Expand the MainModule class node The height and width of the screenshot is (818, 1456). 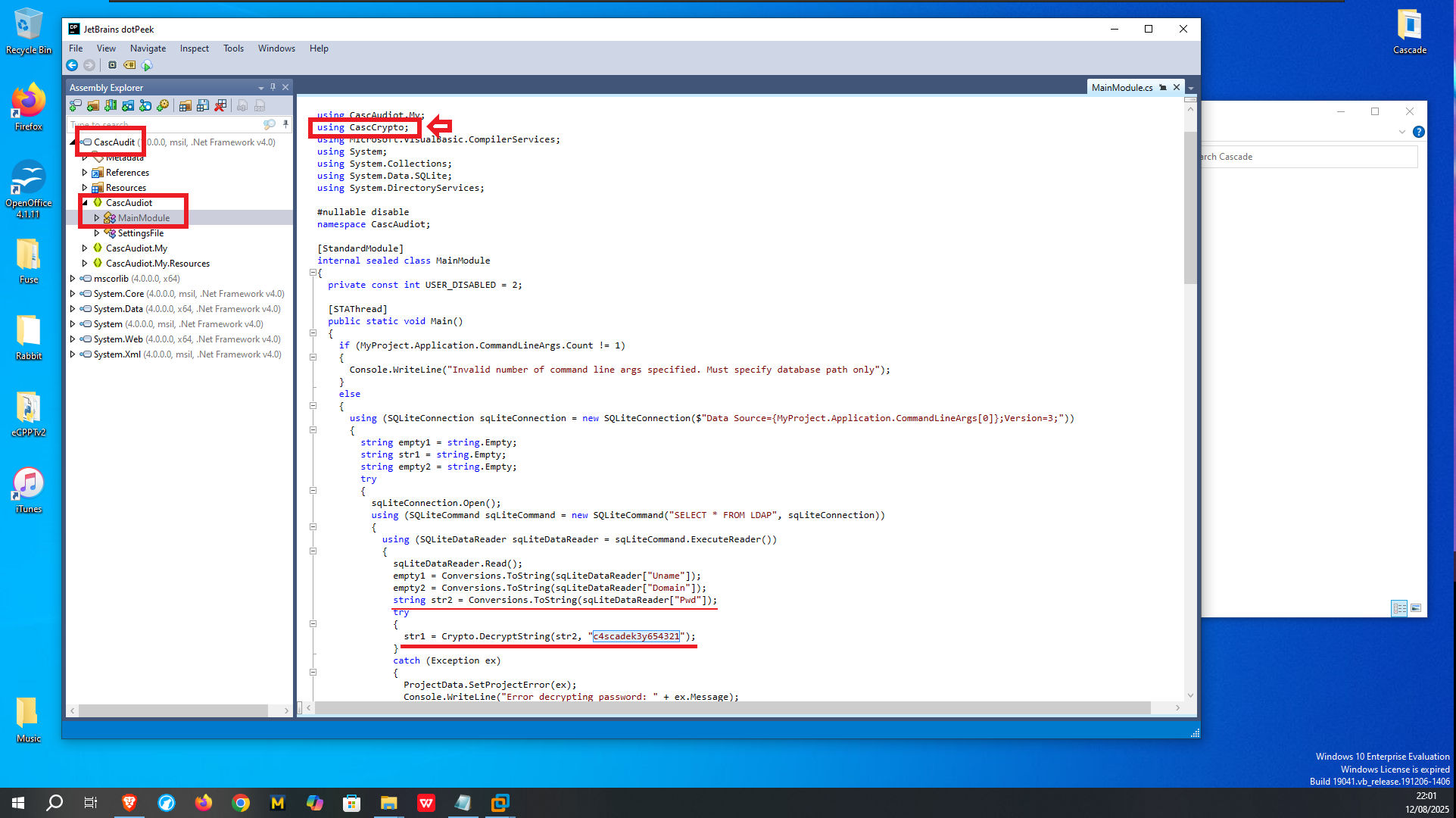(97, 218)
